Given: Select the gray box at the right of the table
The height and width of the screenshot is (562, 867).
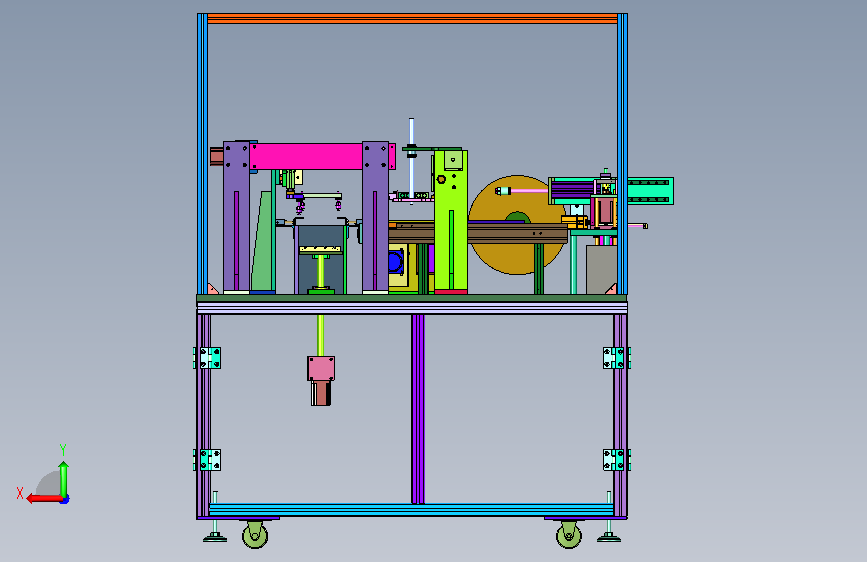Looking at the screenshot, I should (602, 270).
